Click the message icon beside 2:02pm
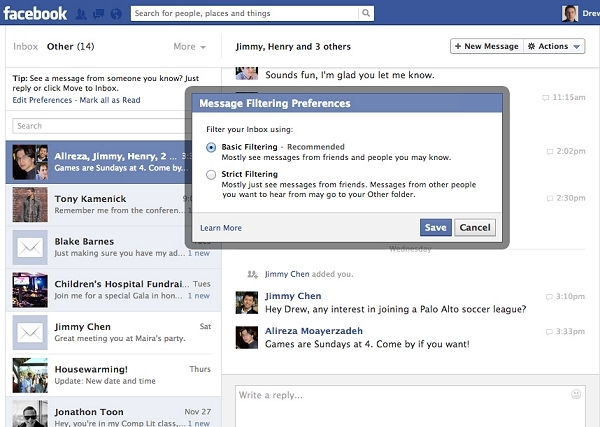The image size is (600, 427). pos(550,152)
